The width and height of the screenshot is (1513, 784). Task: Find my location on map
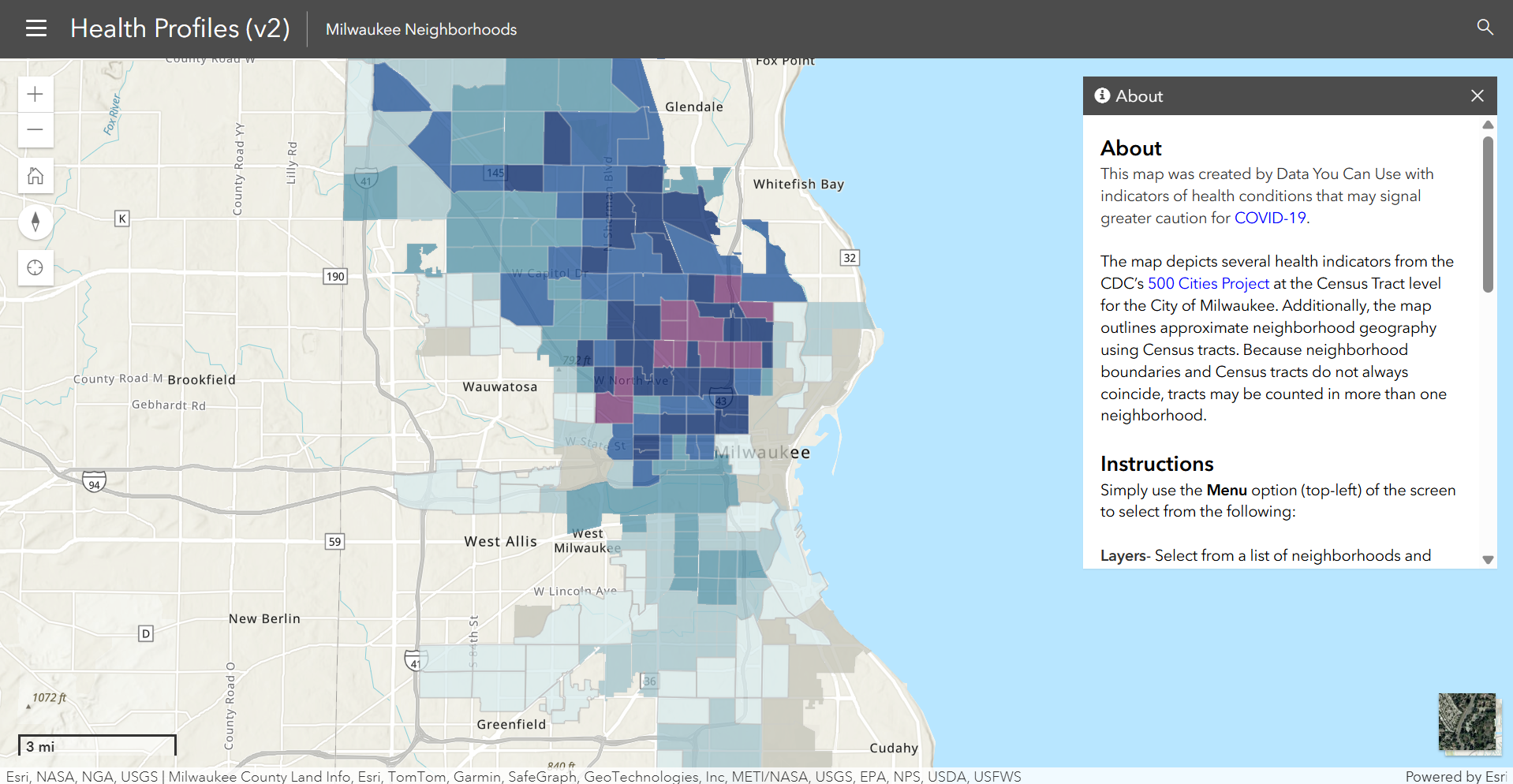click(35, 268)
